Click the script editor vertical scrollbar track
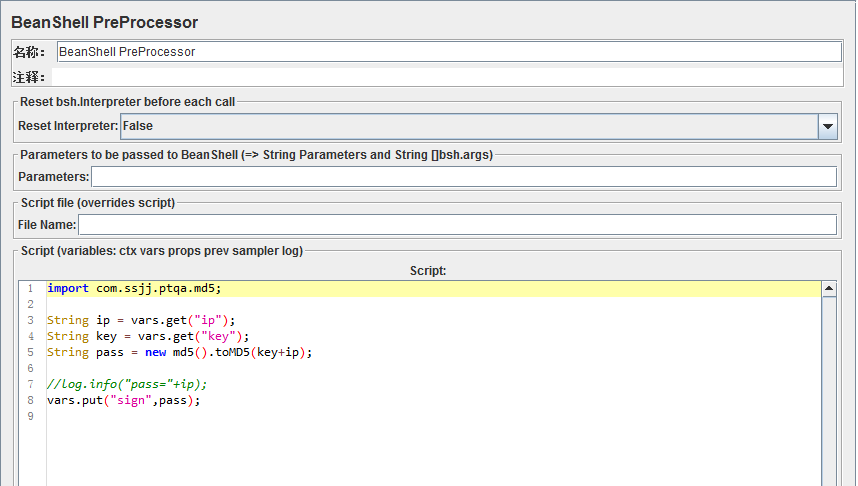The height and width of the screenshot is (486, 858). click(x=829, y=391)
